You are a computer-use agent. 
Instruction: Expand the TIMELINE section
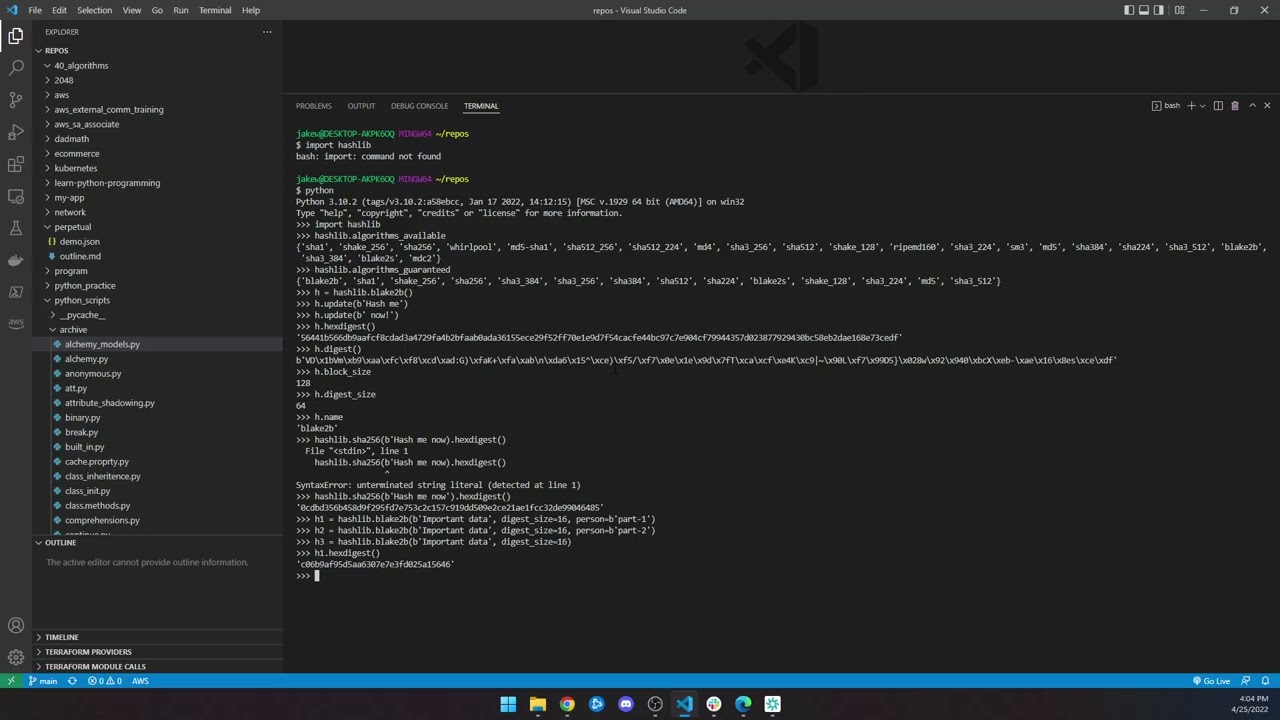click(61, 637)
